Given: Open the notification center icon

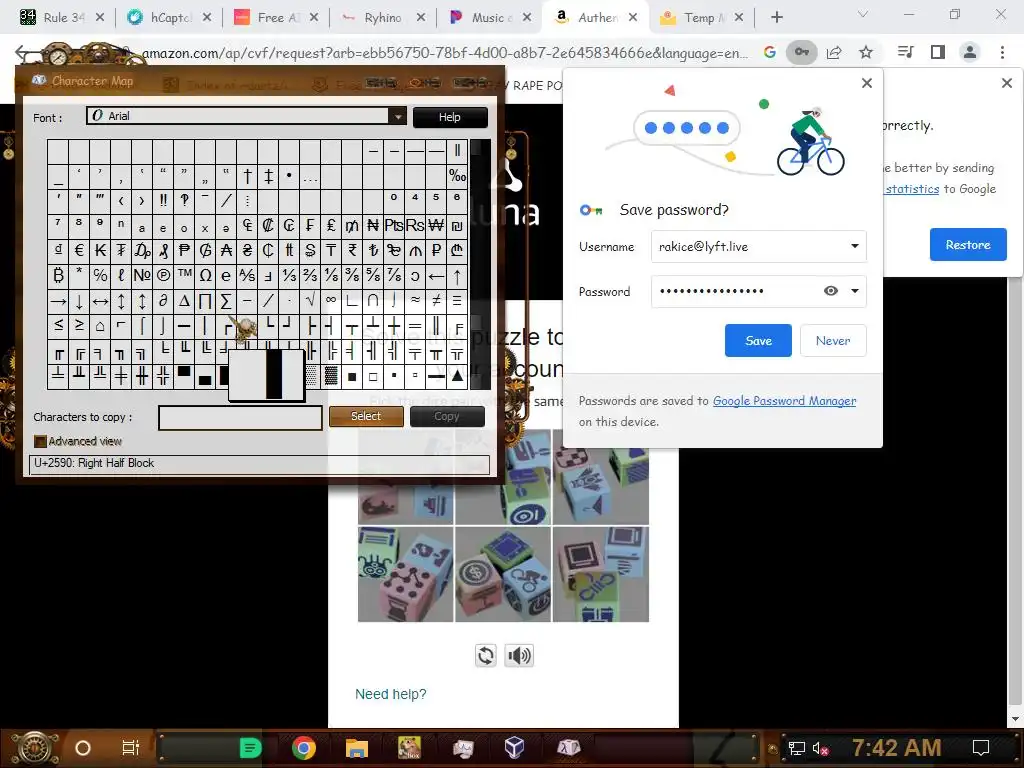Looking at the screenshot, I should [980, 748].
